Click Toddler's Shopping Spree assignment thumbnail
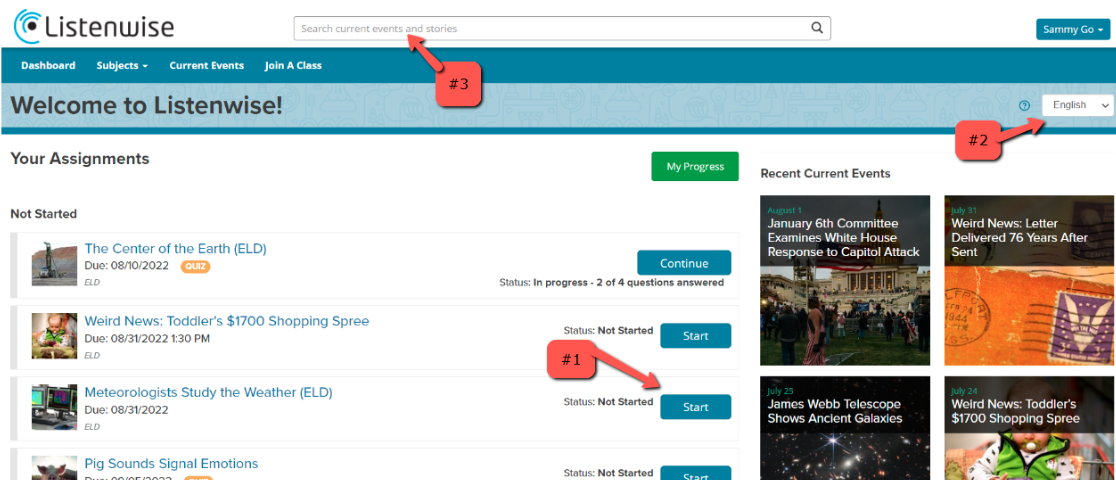This screenshot has width=1116, height=480. (54, 335)
